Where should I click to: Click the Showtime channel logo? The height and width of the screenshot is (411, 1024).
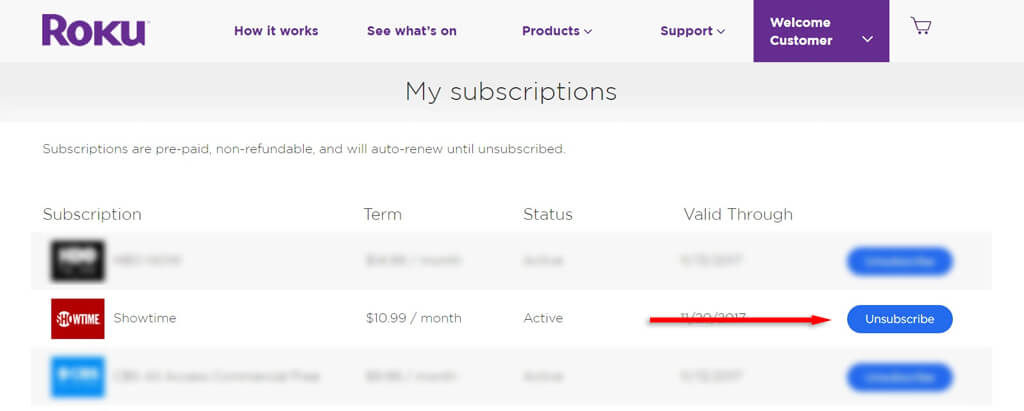78,318
